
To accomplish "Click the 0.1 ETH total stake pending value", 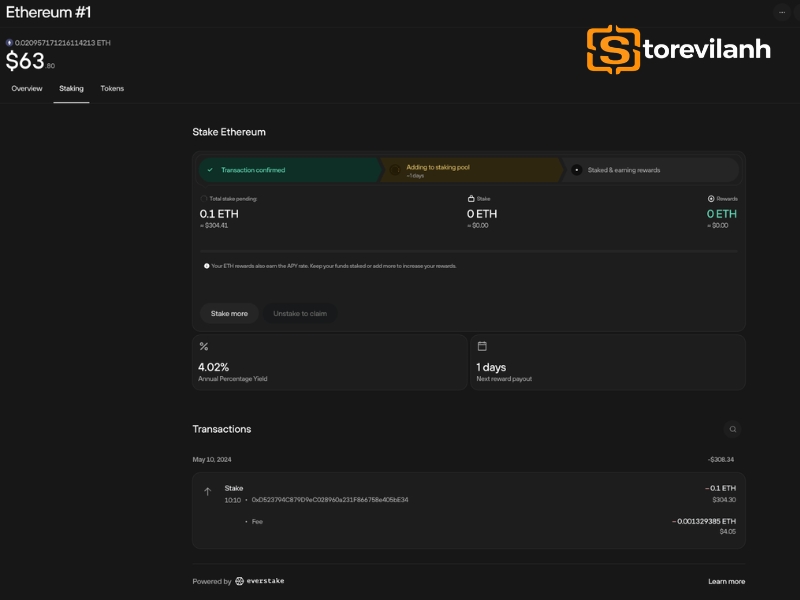I will pyautogui.click(x=219, y=214).
